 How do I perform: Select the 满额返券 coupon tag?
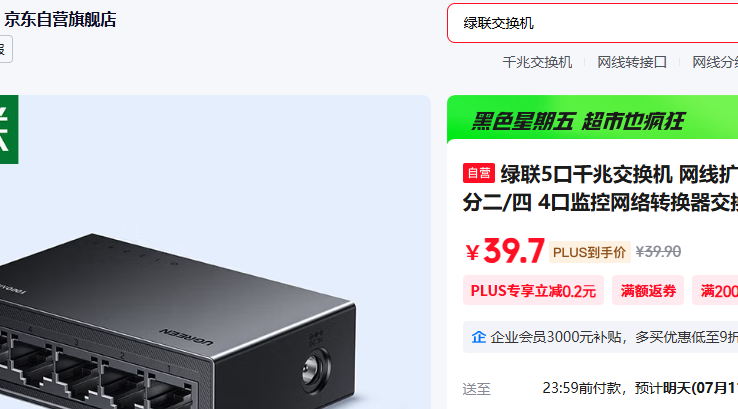[648, 290]
